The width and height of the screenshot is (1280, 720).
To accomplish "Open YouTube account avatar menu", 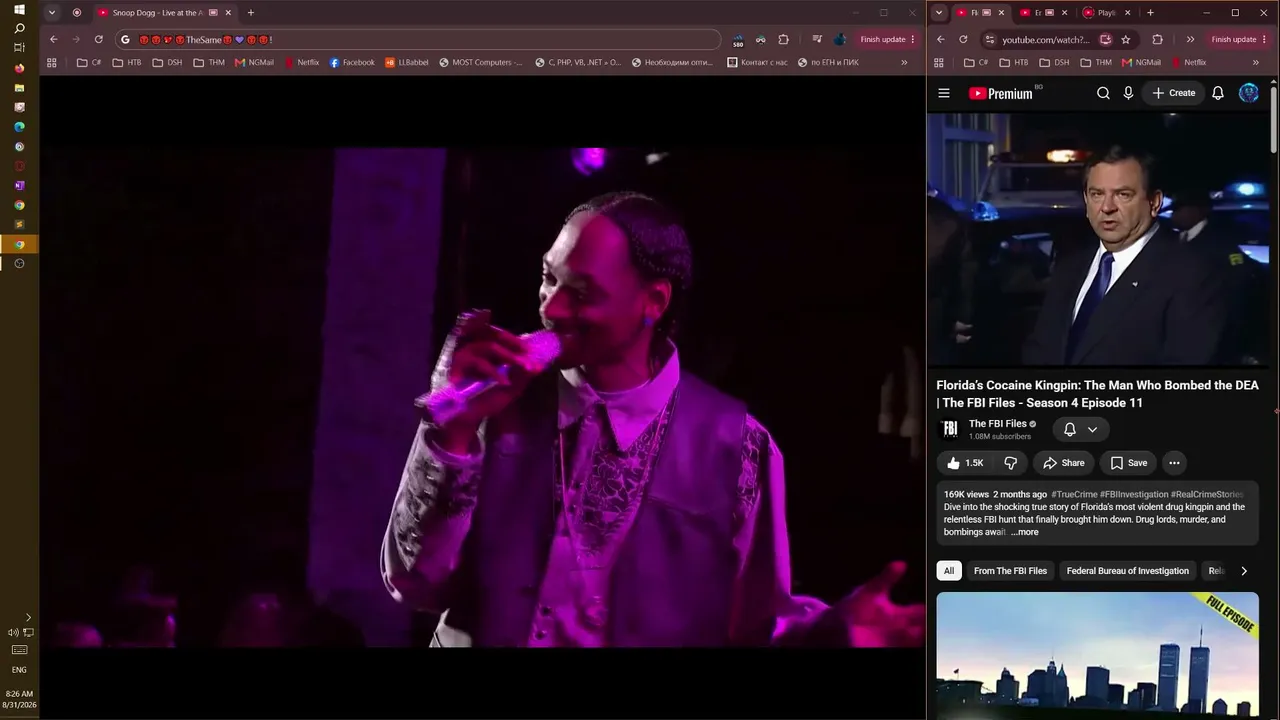I will 1249,93.
